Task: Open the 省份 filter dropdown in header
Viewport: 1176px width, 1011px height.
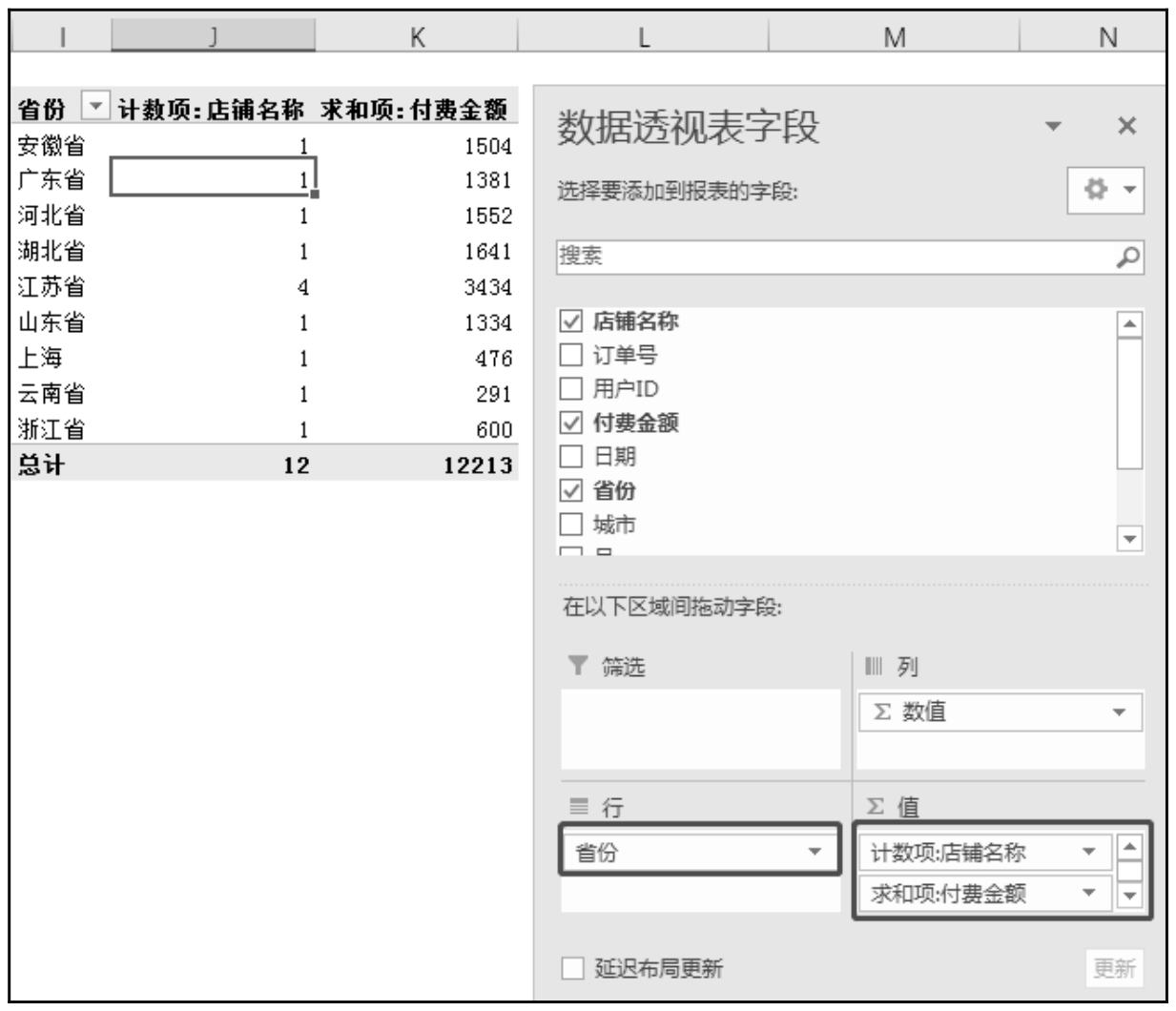Action: click(95, 108)
